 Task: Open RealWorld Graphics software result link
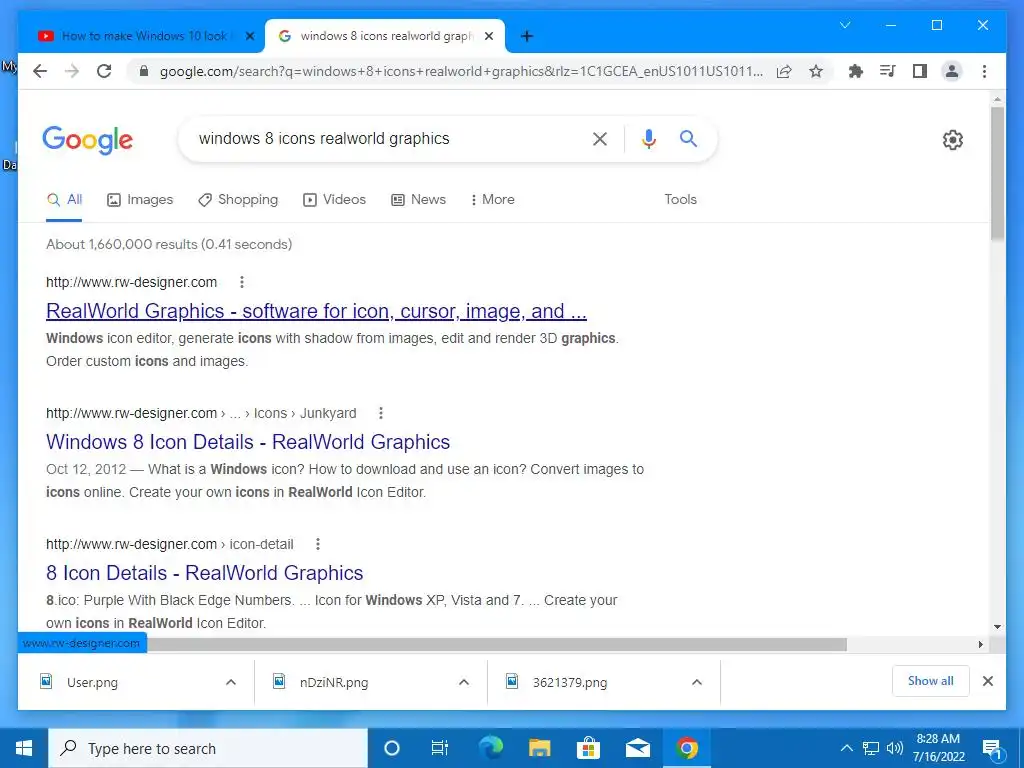pyautogui.click(x=316, y=312)
